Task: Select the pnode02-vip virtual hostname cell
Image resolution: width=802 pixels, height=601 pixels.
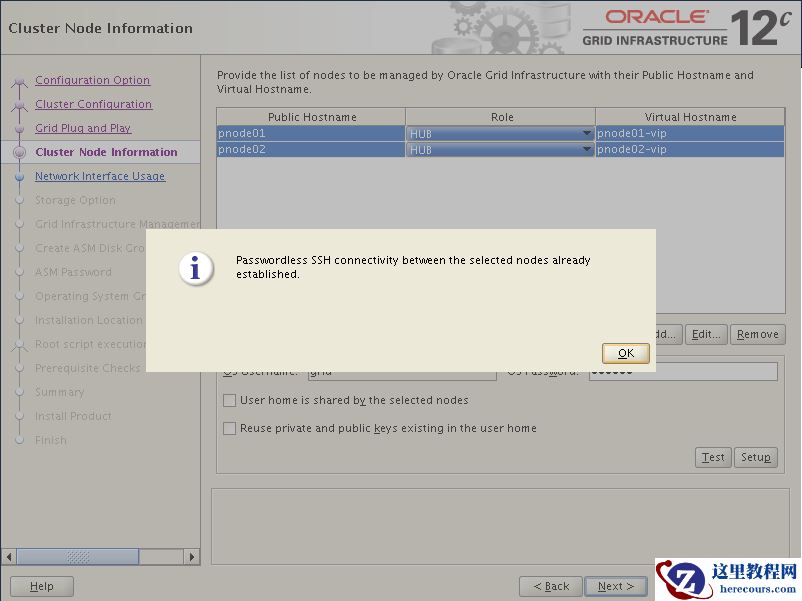Action: click(x=690, y=150)
